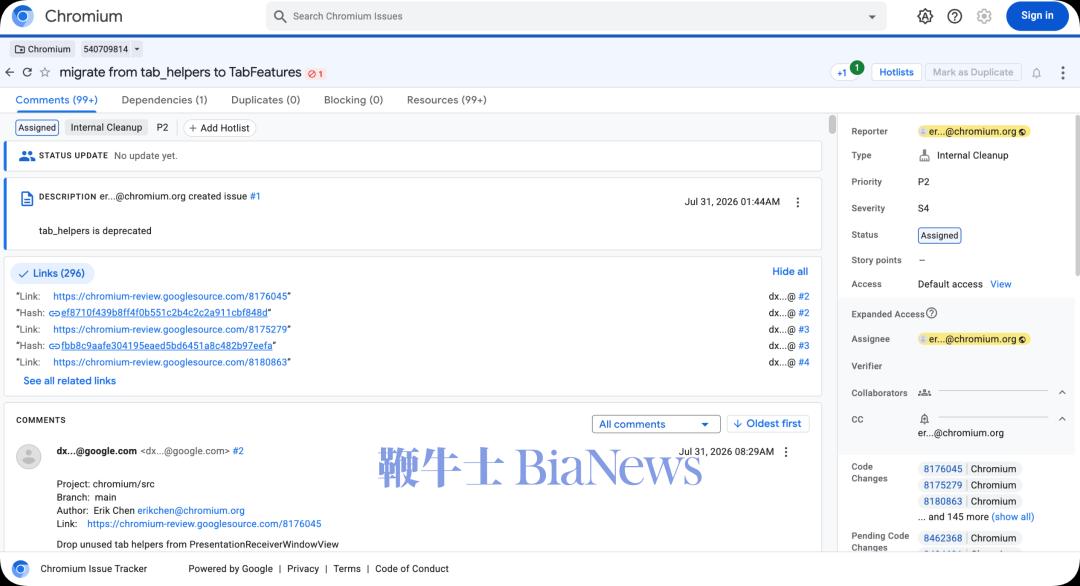The width and height of the screenshot is (1080, 586).
Task: Open the All comments filter dropdown
Action: 656,424
